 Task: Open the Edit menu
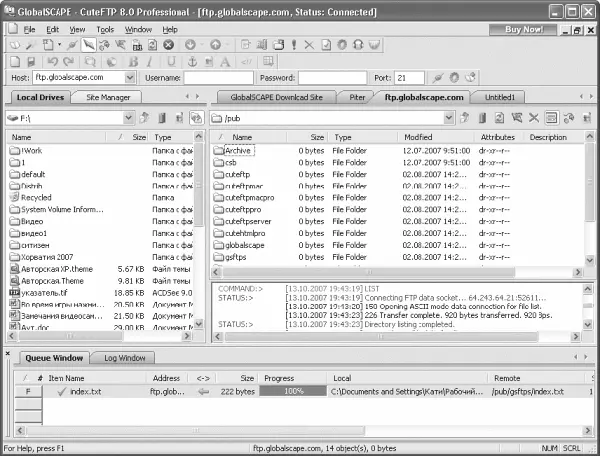(52, 29)
